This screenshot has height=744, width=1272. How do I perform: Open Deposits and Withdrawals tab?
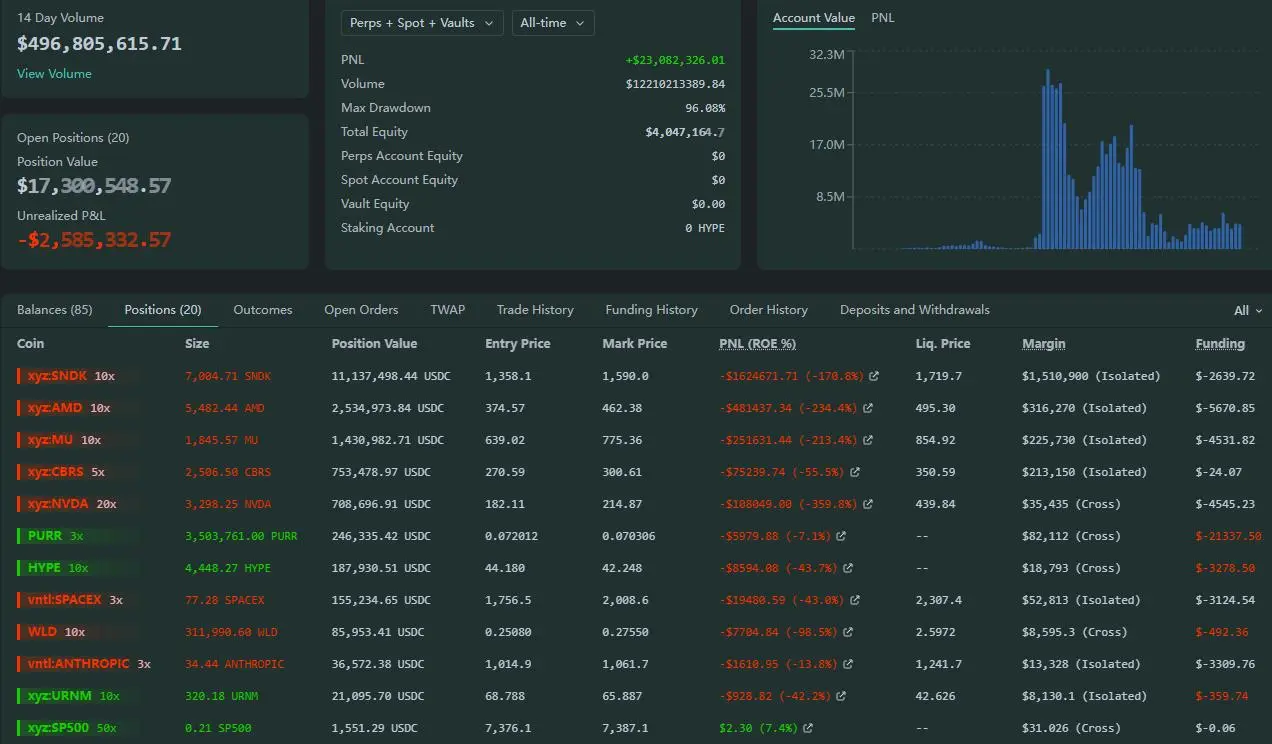point(915,310)
